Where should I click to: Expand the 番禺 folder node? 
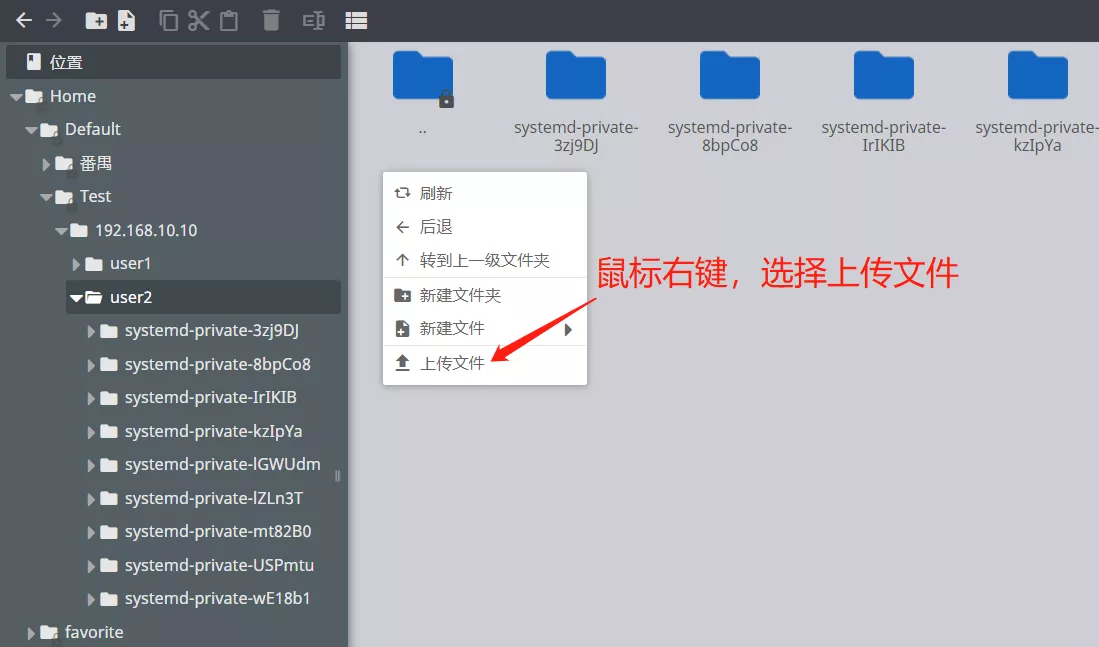coord(46,164)
